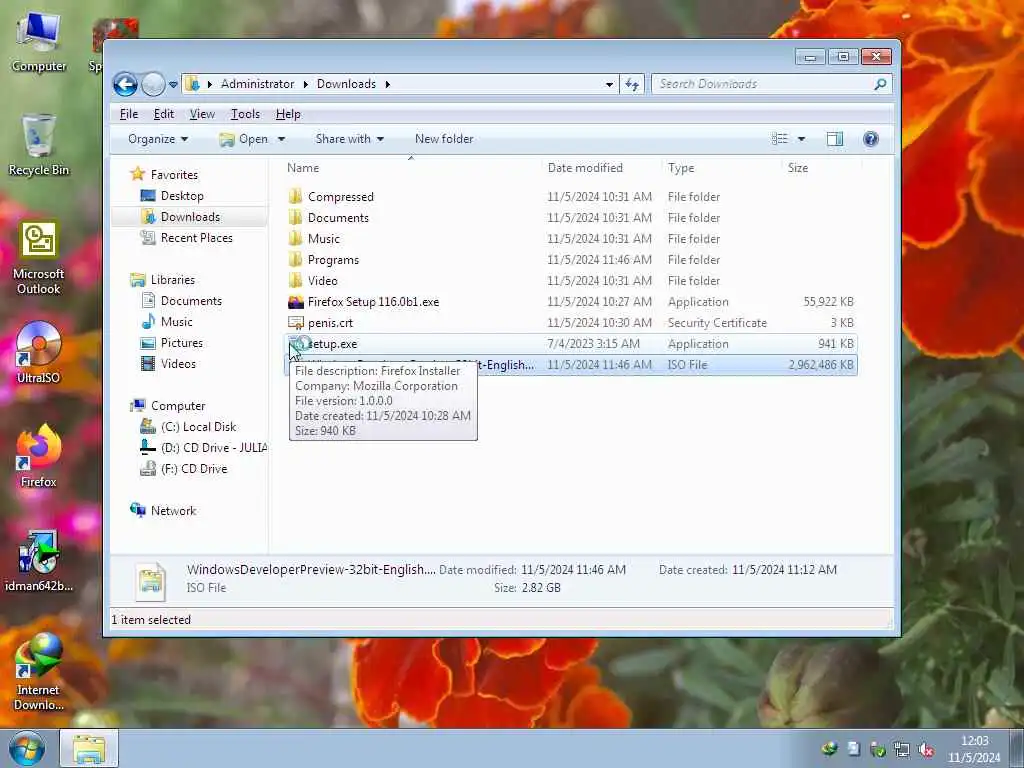The width and height of the screenshot is (1024, 768).
Task: Open the Firefox desktop shortcut
Action: [x=39, y=455]
